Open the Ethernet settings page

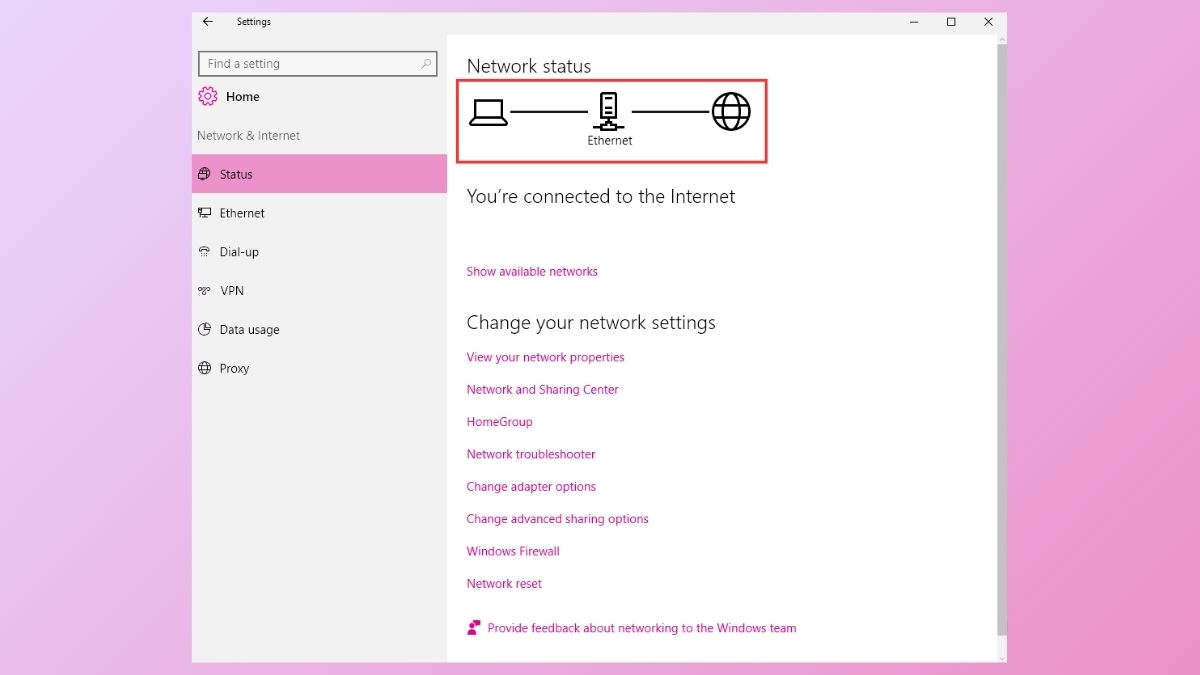319,213
